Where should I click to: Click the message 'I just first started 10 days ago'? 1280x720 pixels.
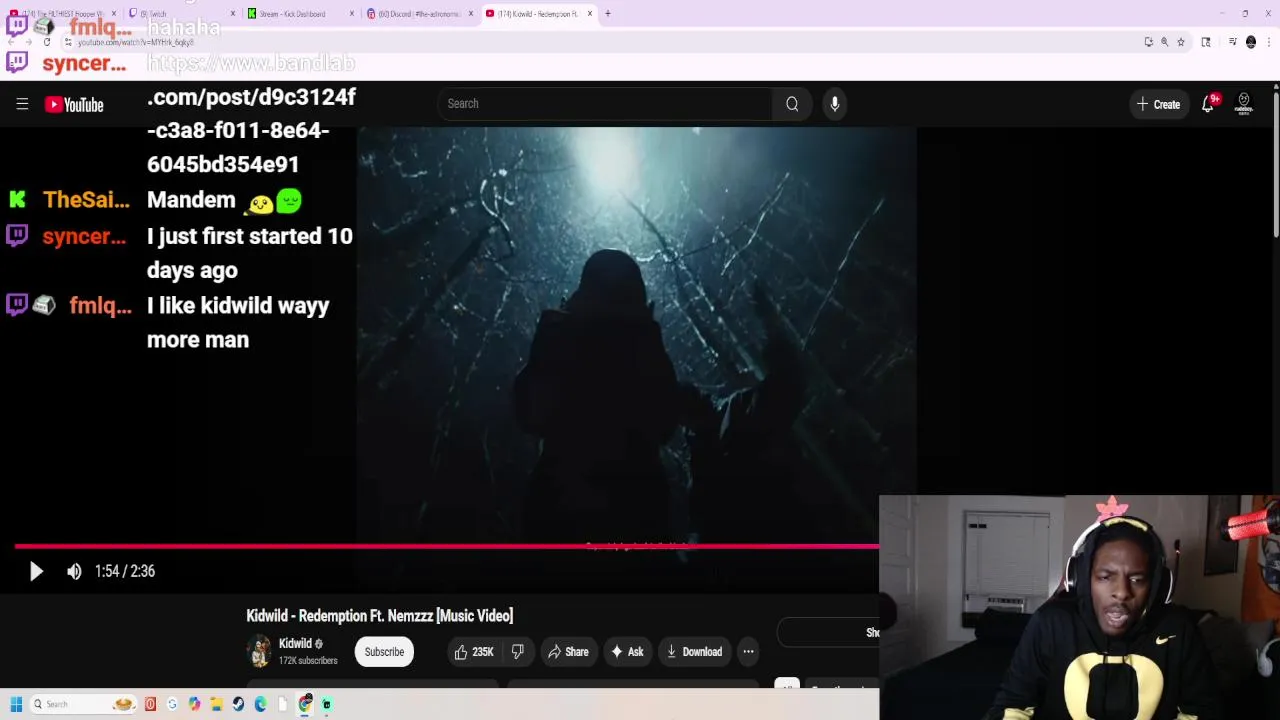(250, 253)
